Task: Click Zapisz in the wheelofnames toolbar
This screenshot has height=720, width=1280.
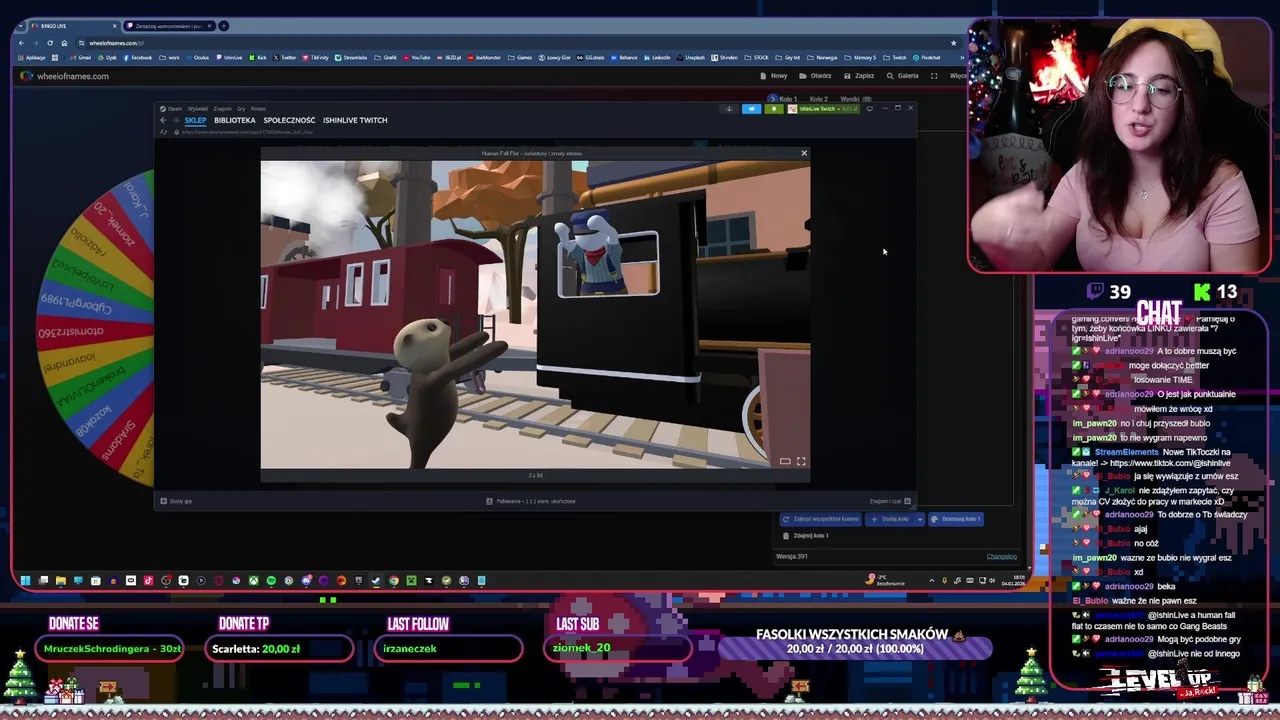Action: [x=860, y=76]
